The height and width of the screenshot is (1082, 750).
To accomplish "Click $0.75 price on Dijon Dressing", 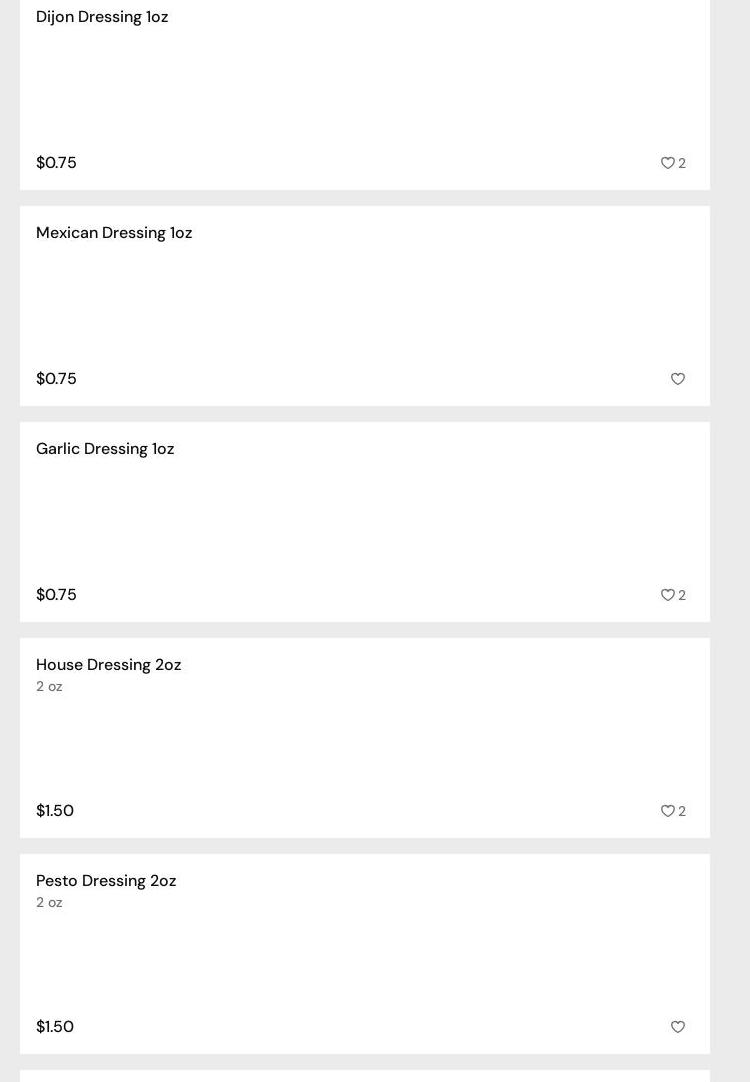I will 56,163.
